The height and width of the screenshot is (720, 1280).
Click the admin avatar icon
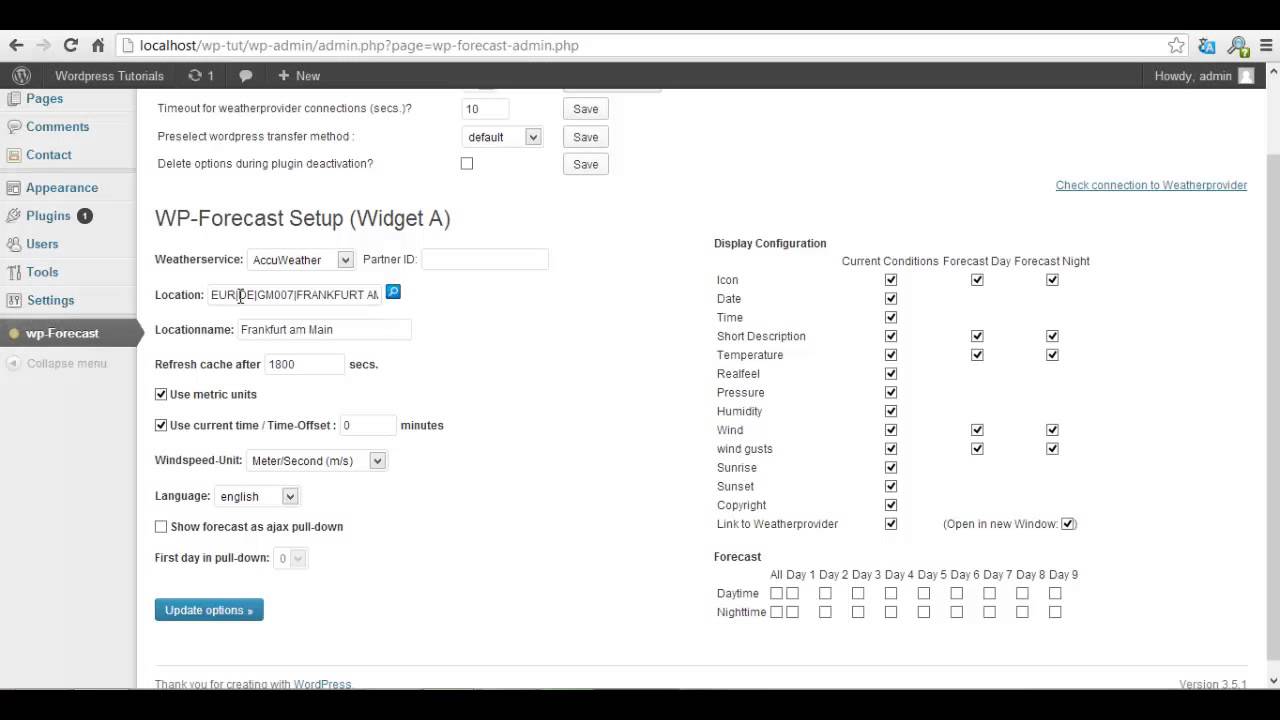1246,76
